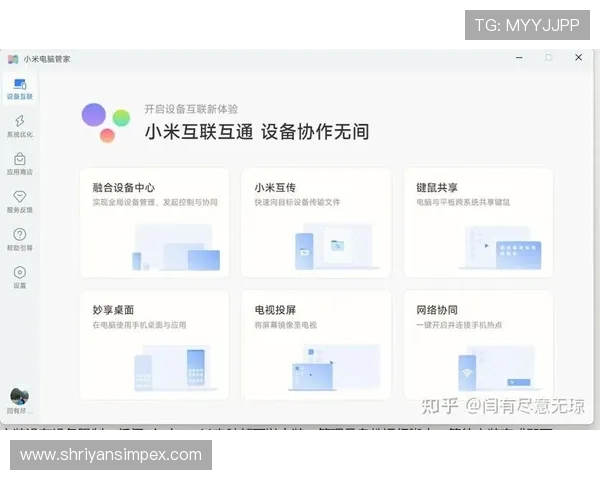
Task: Click the user avatar at sidebar bottom
Action: point(20,396)
